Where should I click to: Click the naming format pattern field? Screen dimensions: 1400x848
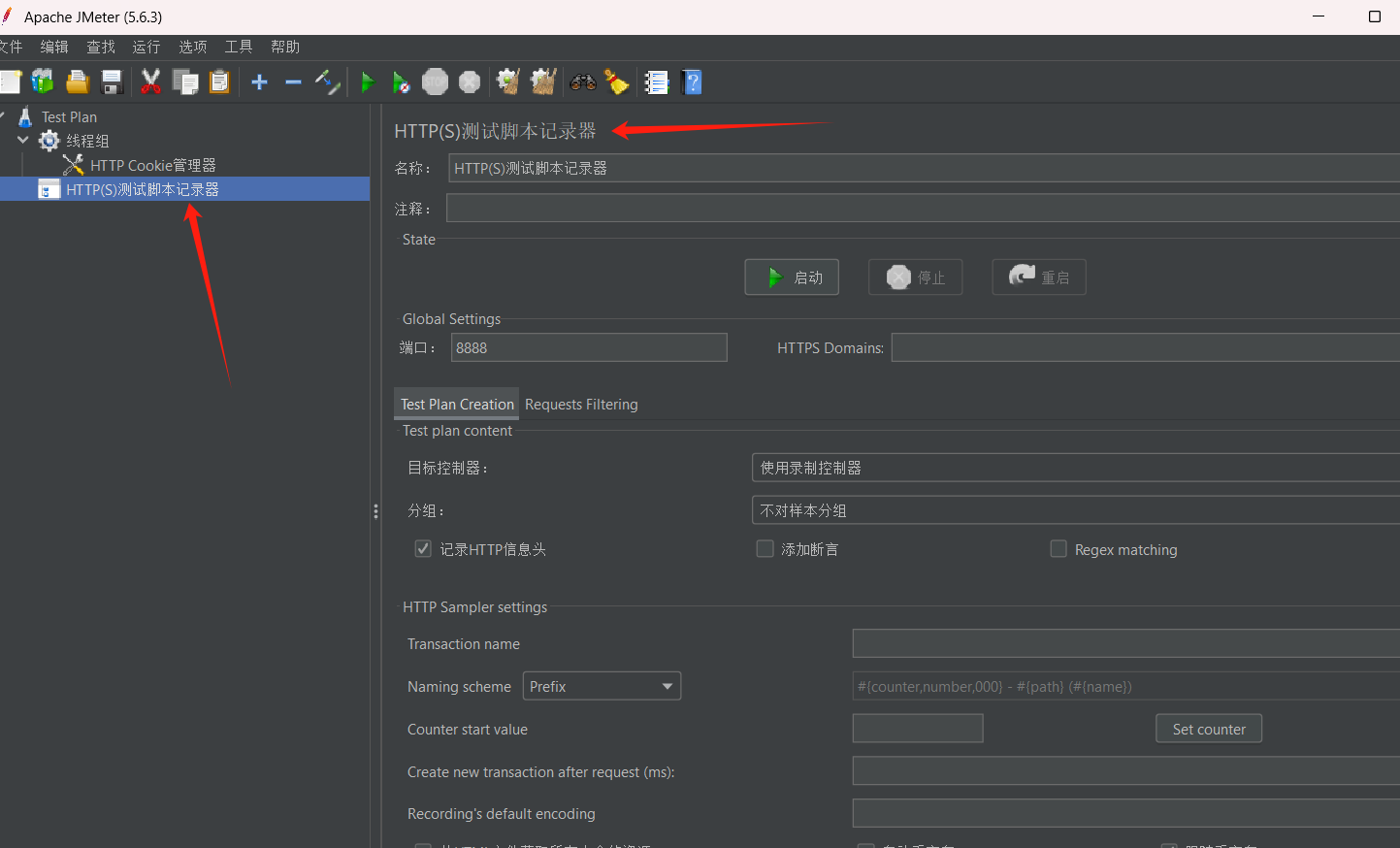tap(1126, 686)
